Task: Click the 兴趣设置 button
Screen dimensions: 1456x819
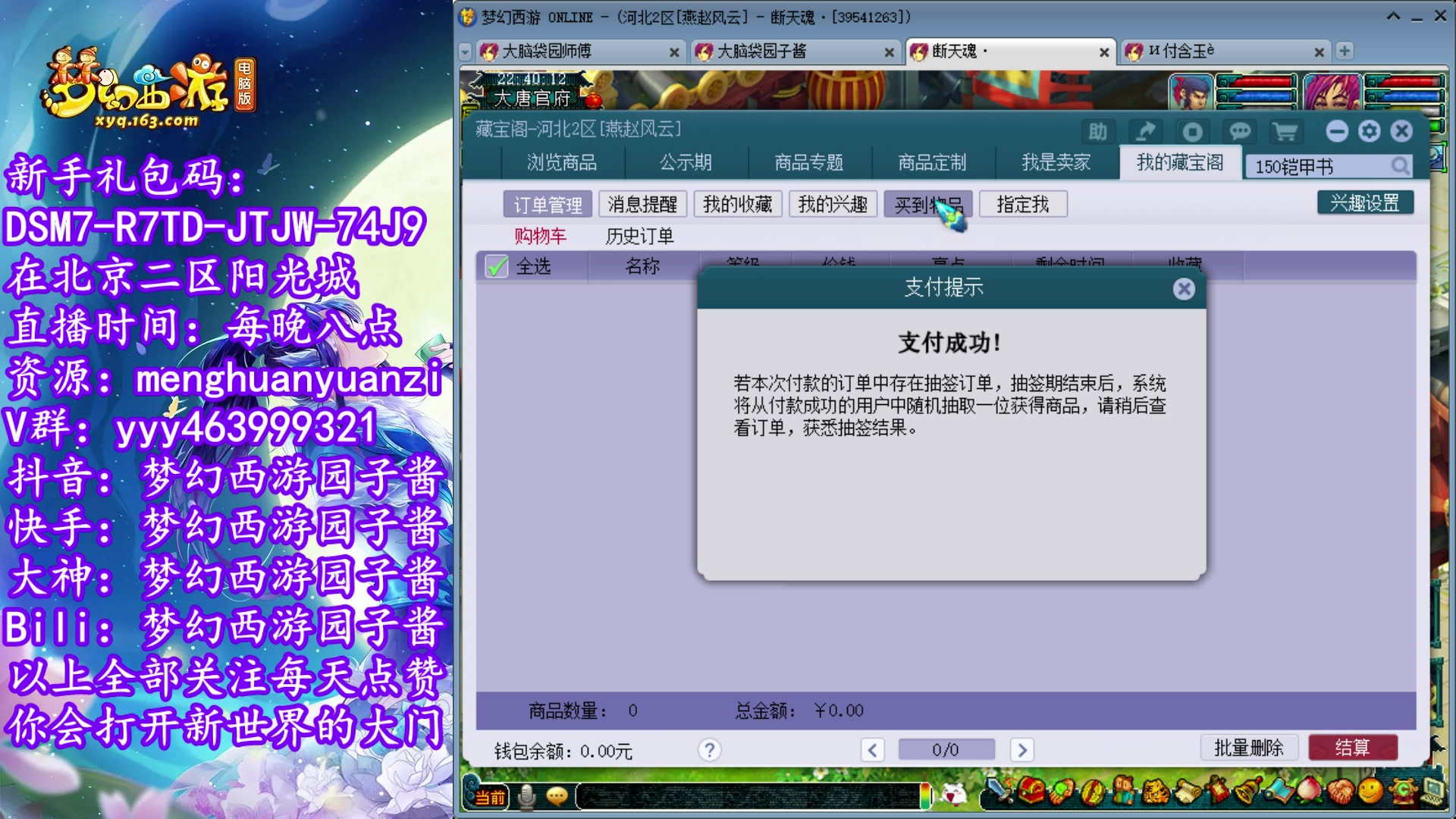Action: point(1365,202)
